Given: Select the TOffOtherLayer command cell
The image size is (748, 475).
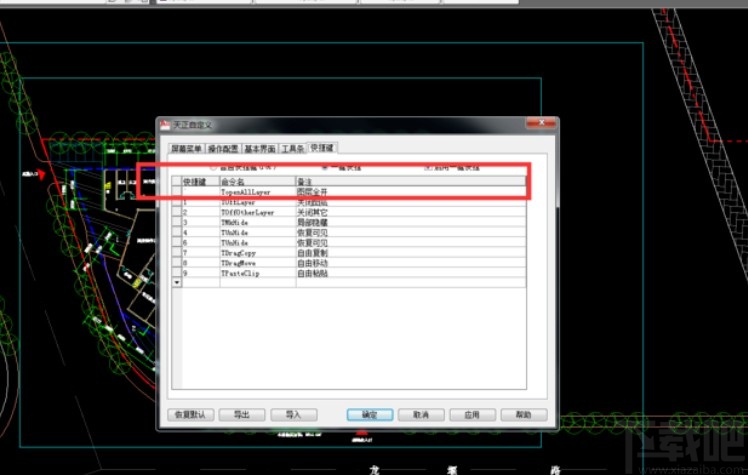Looking at the screenshot, I should pyautogui.click(x=258, y=212).
